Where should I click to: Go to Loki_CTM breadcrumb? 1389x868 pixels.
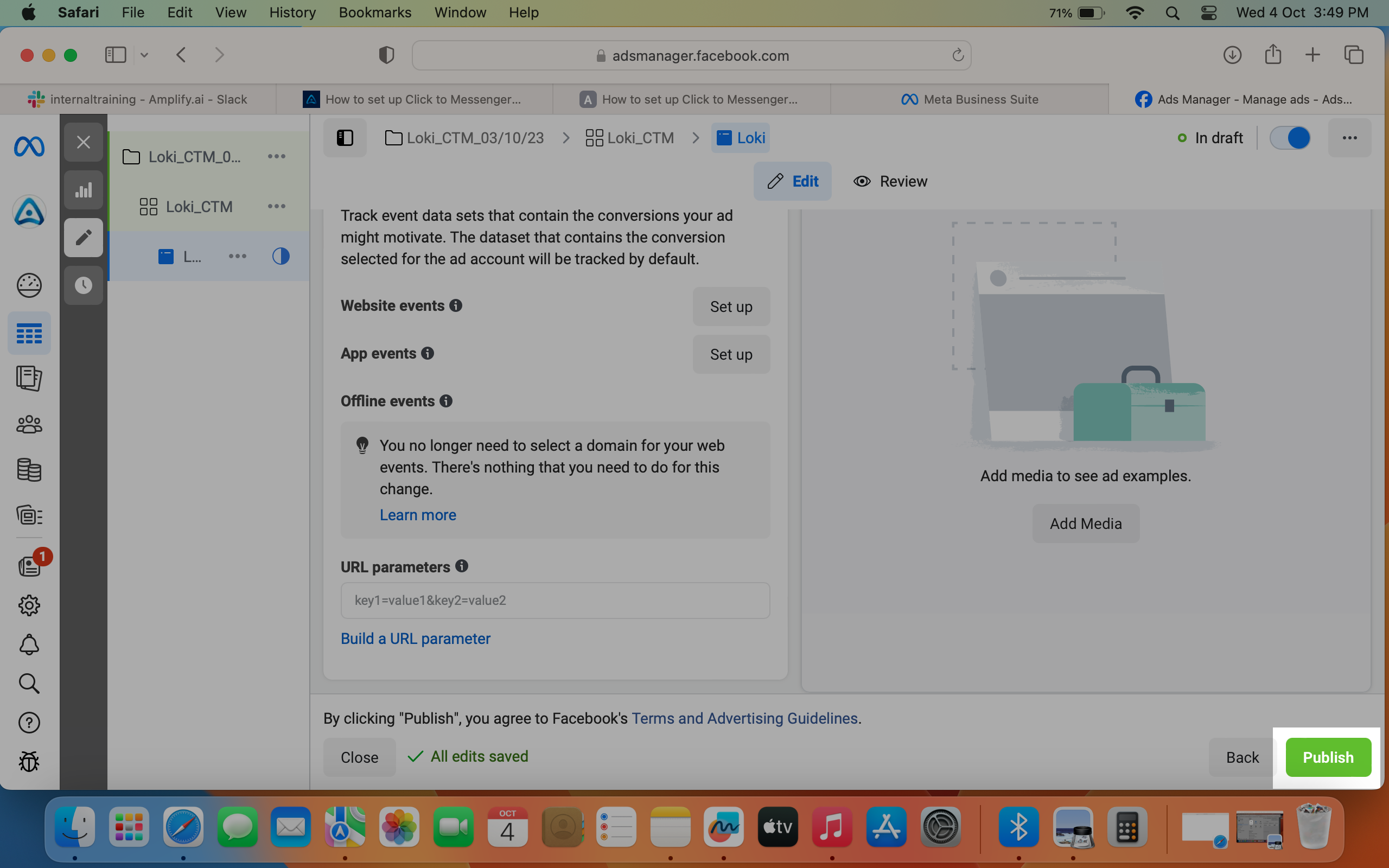pos(629,138)
